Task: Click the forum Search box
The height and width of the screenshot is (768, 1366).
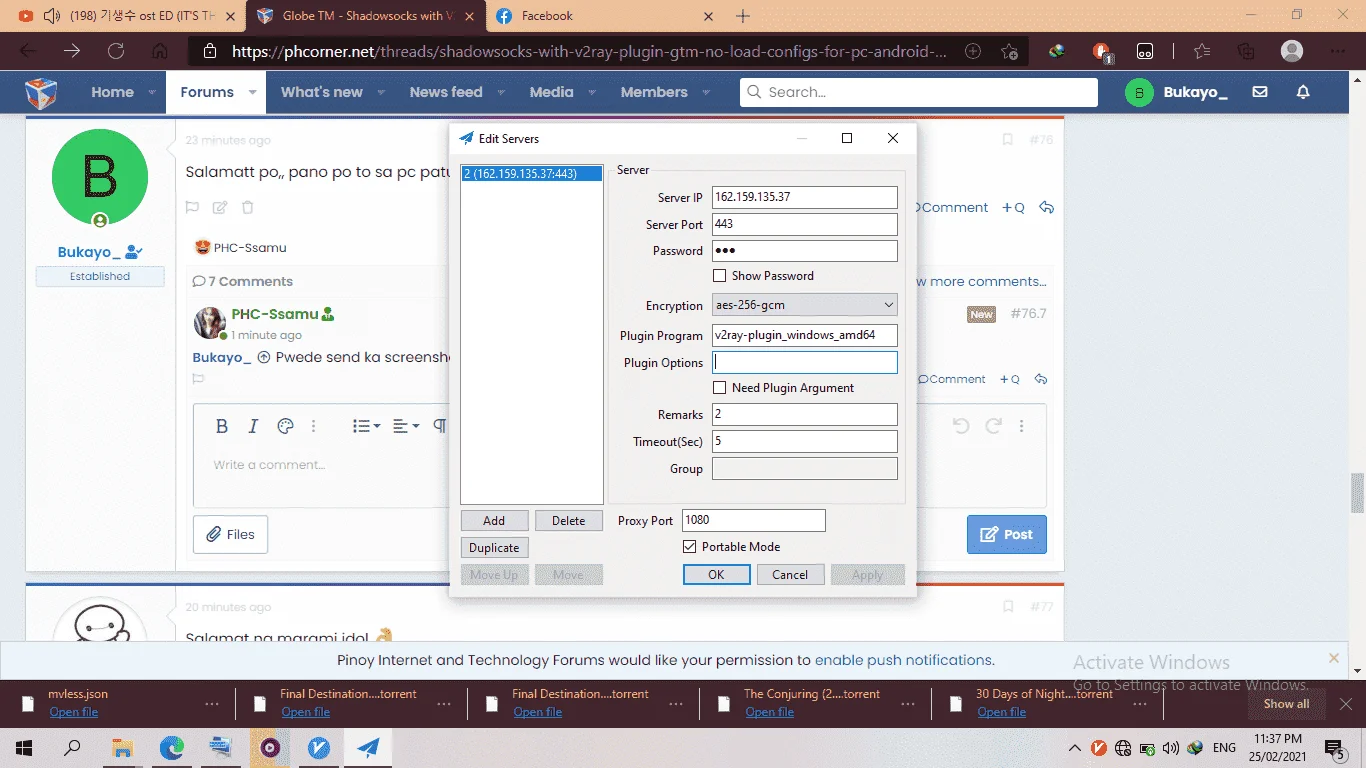Action: click(x=919, y=92)
